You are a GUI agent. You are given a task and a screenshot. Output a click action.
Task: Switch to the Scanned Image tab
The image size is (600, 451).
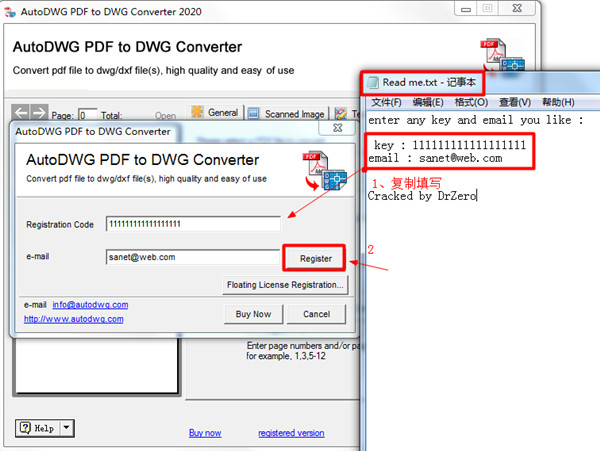287,114
